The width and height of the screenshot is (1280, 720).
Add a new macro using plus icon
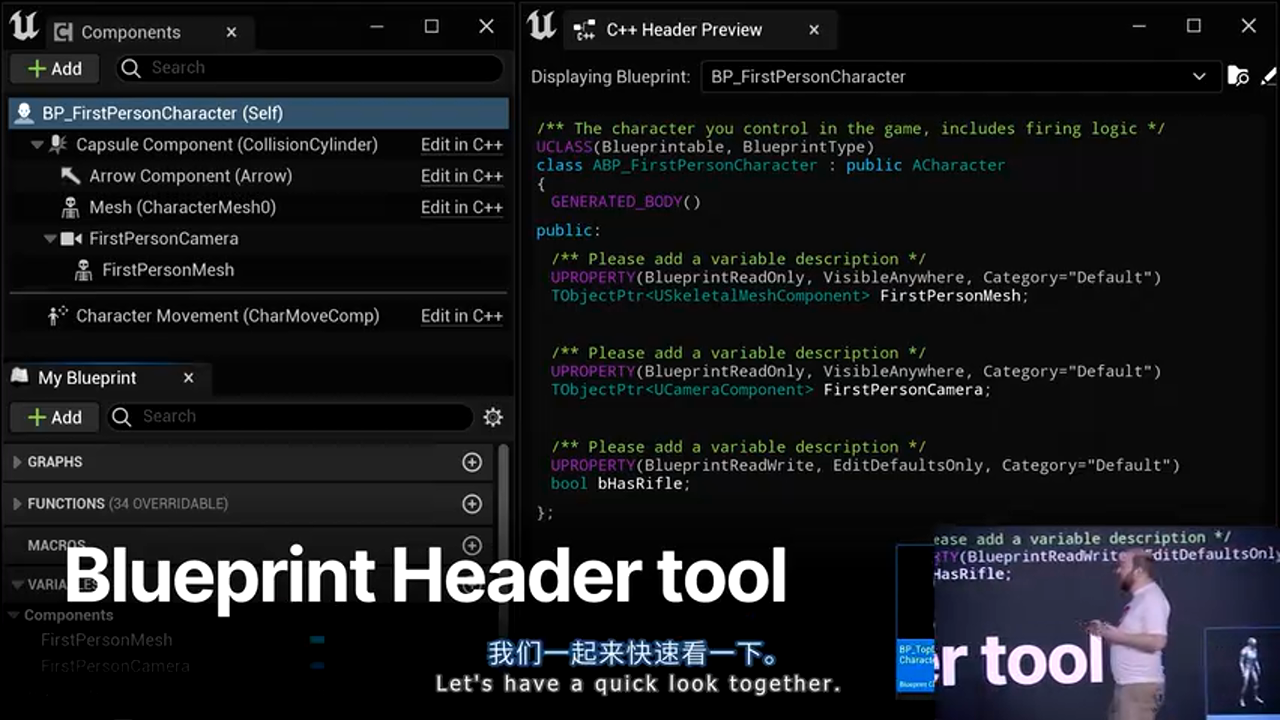(472, 545)
